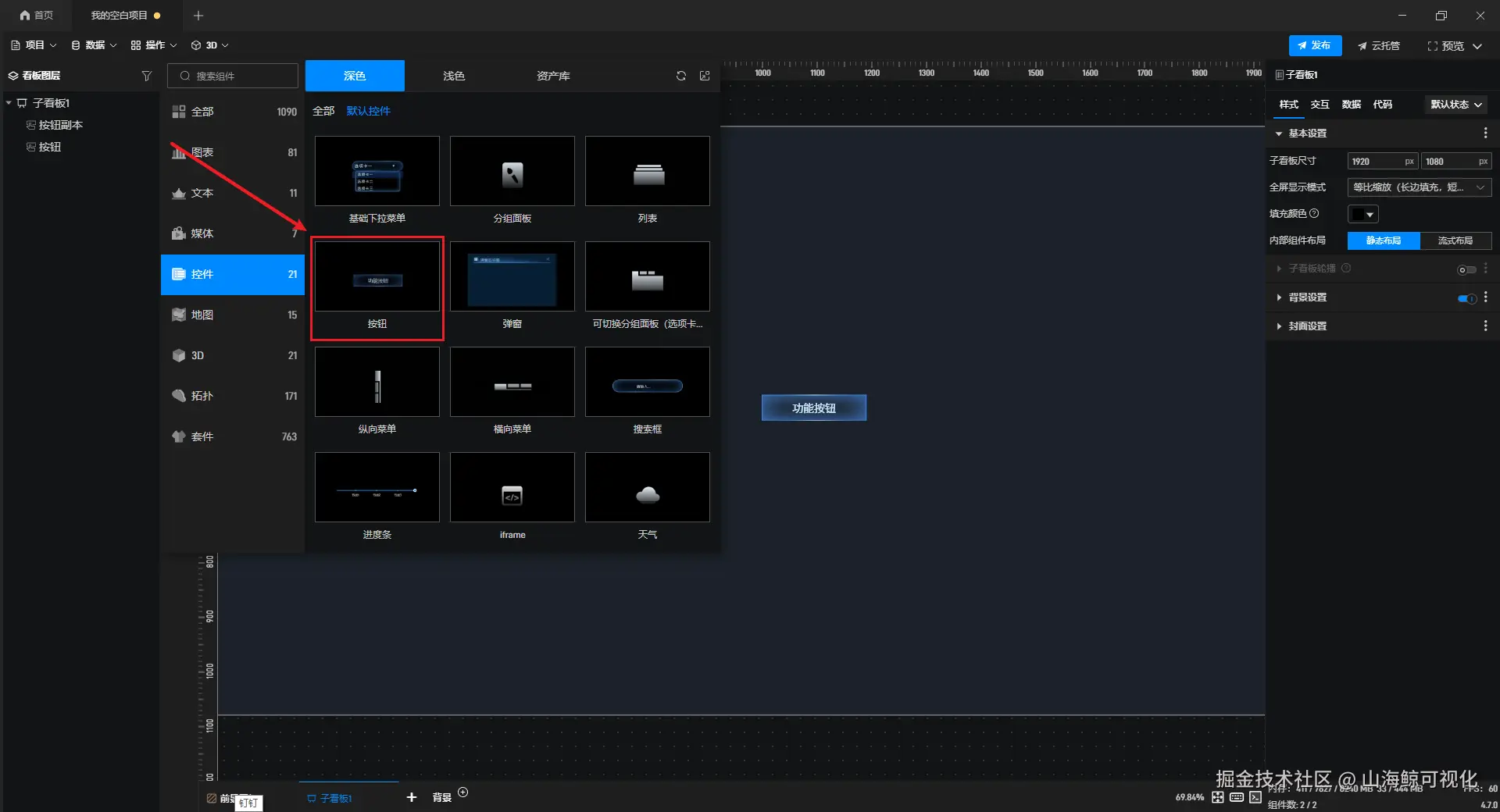Screen dimensions: 1500x812
Task: Open the layer filter funnel icon
Action: point(146,76)
